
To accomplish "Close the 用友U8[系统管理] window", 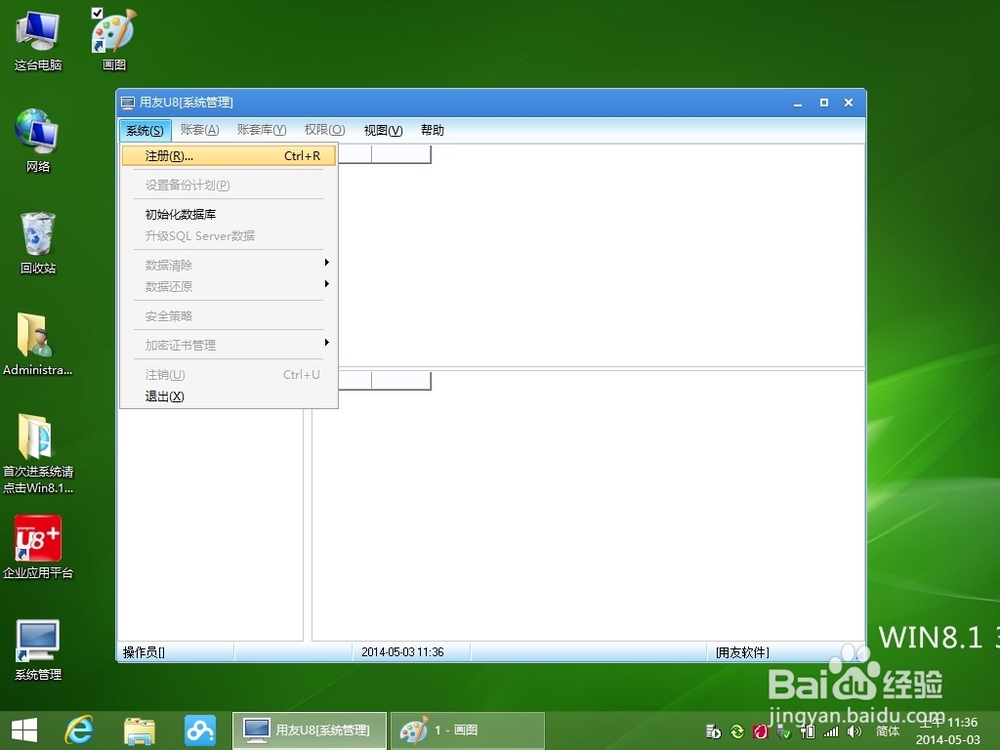I will (x=848, y=103).
